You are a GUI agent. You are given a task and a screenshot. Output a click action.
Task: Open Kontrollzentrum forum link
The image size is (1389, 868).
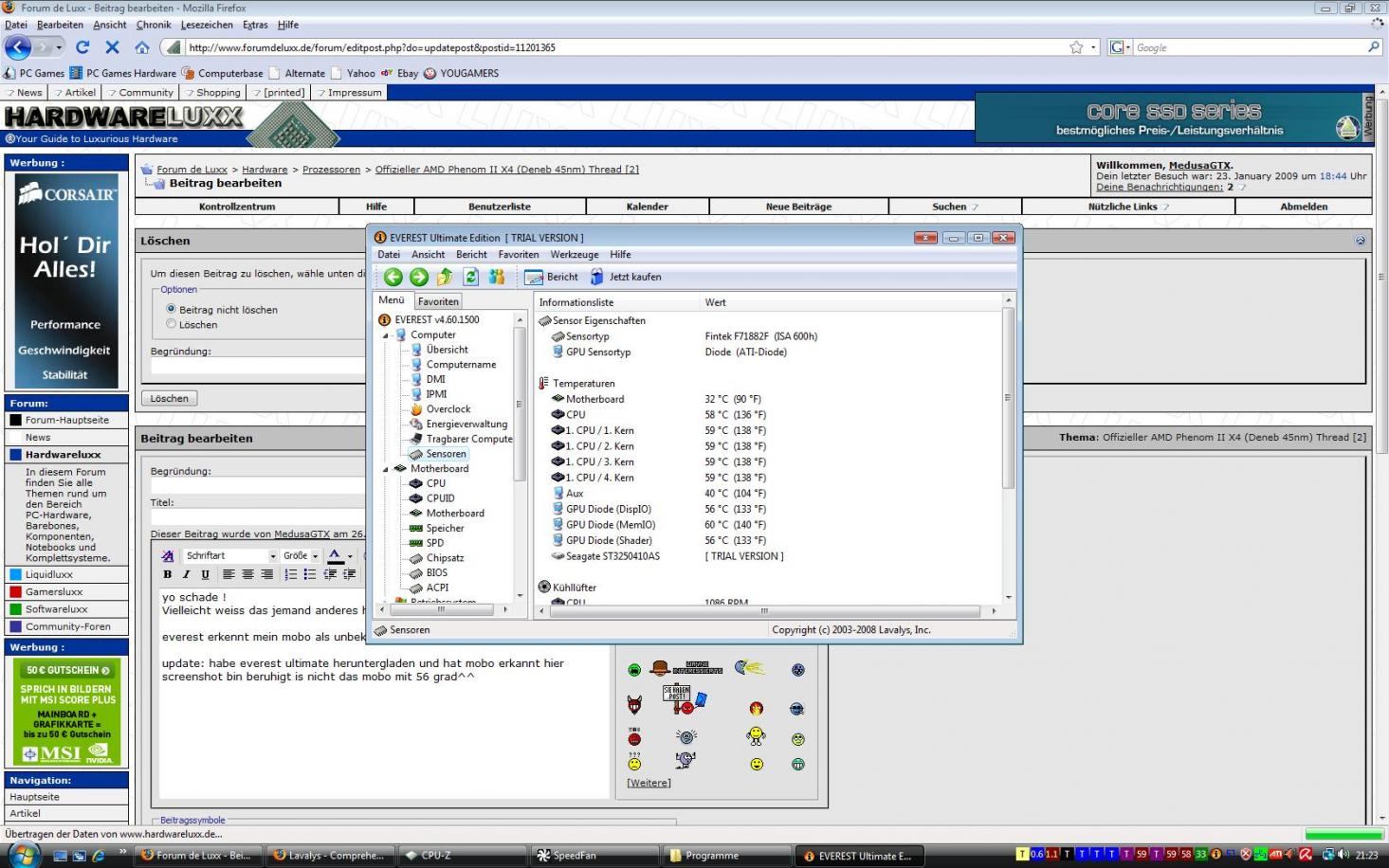[237, 207]
